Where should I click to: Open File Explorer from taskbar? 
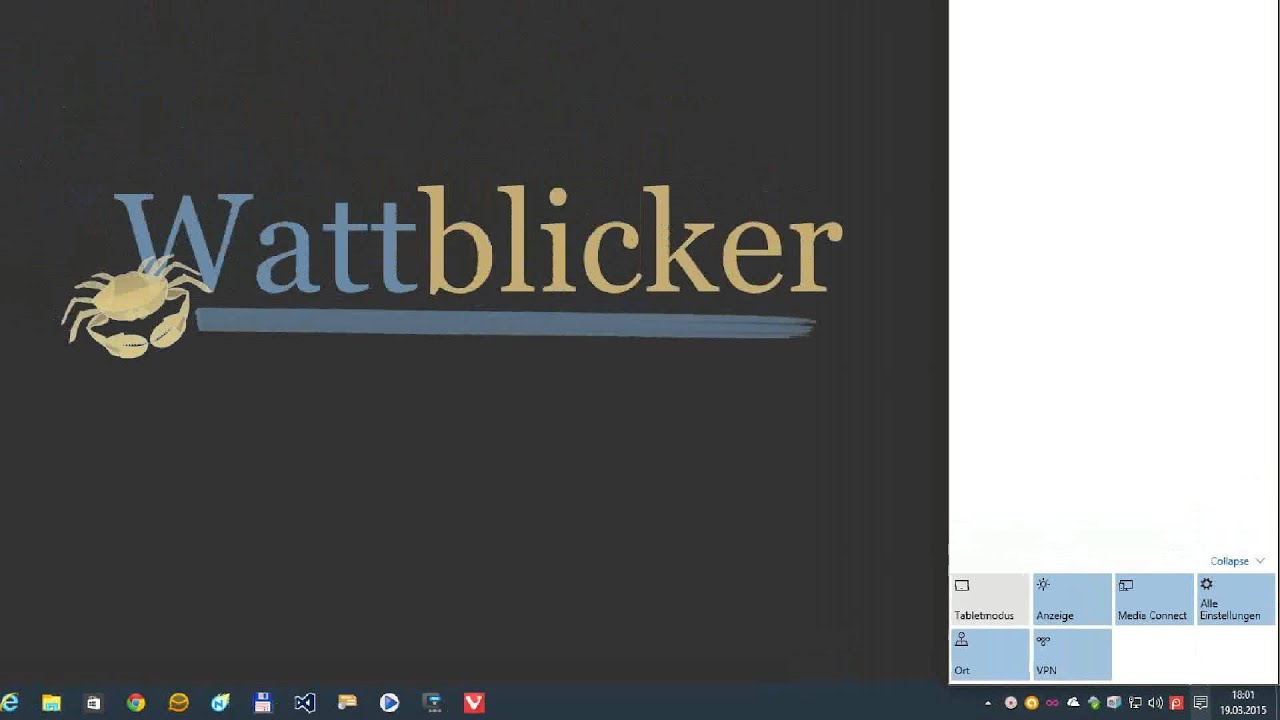tap(51, 703)
